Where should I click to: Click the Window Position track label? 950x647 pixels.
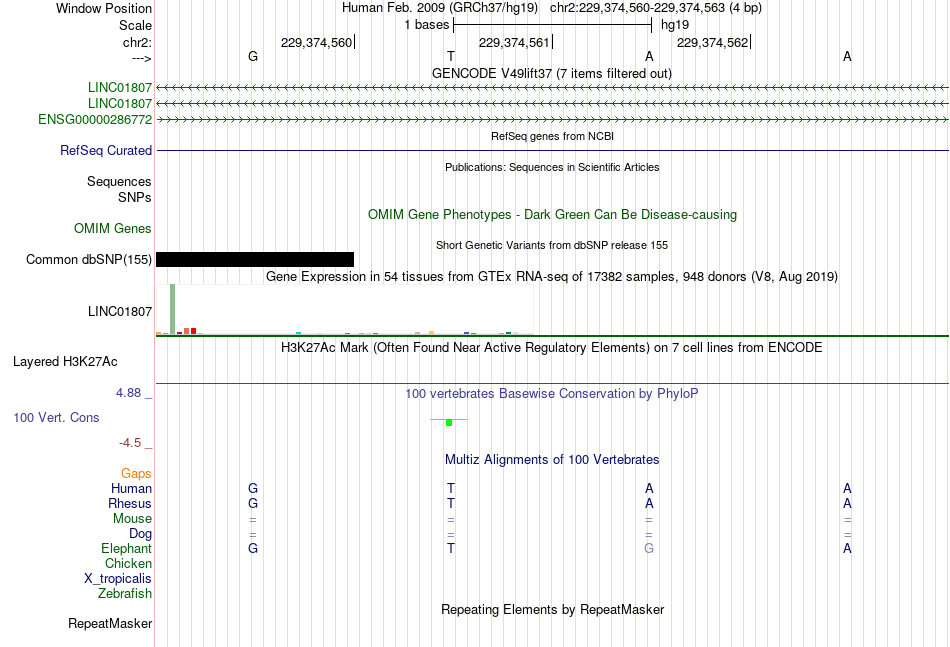tap(104, 8)
